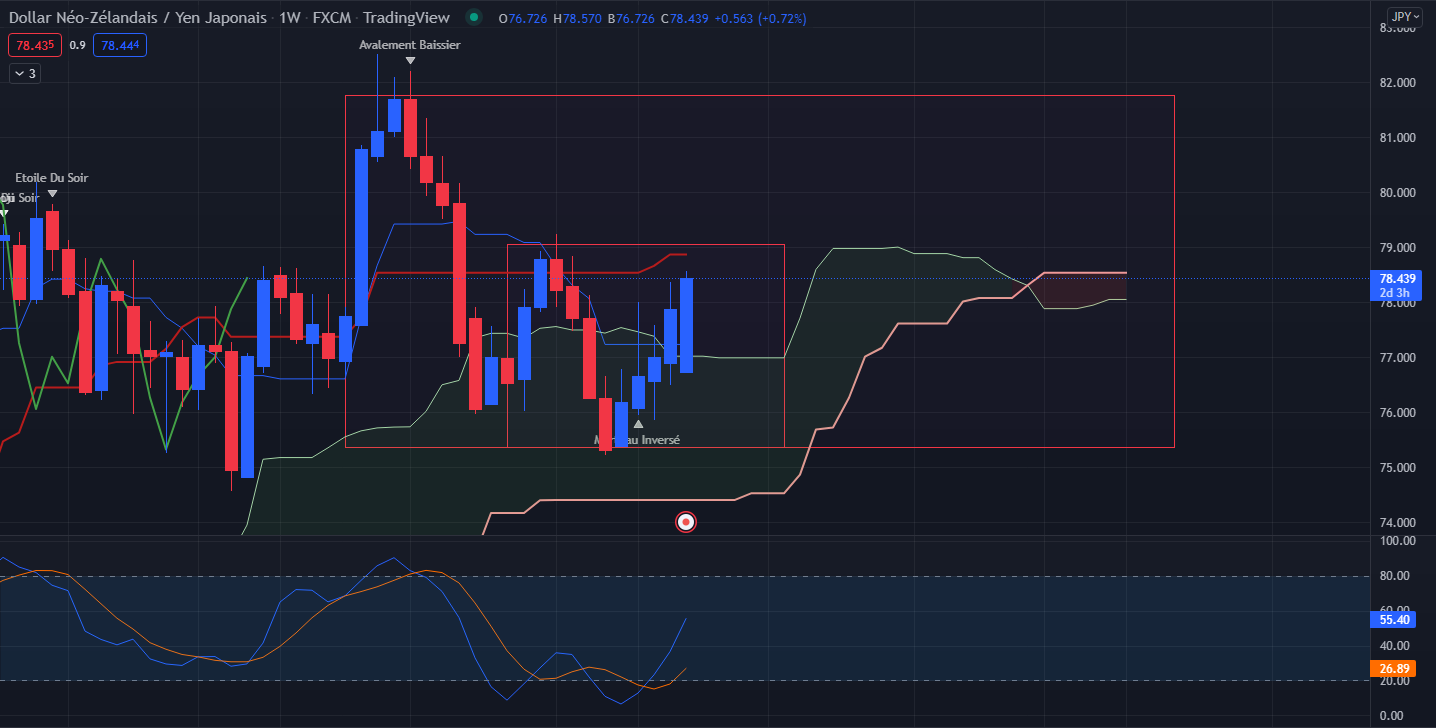Click the high value H78.570

[577, 18]
